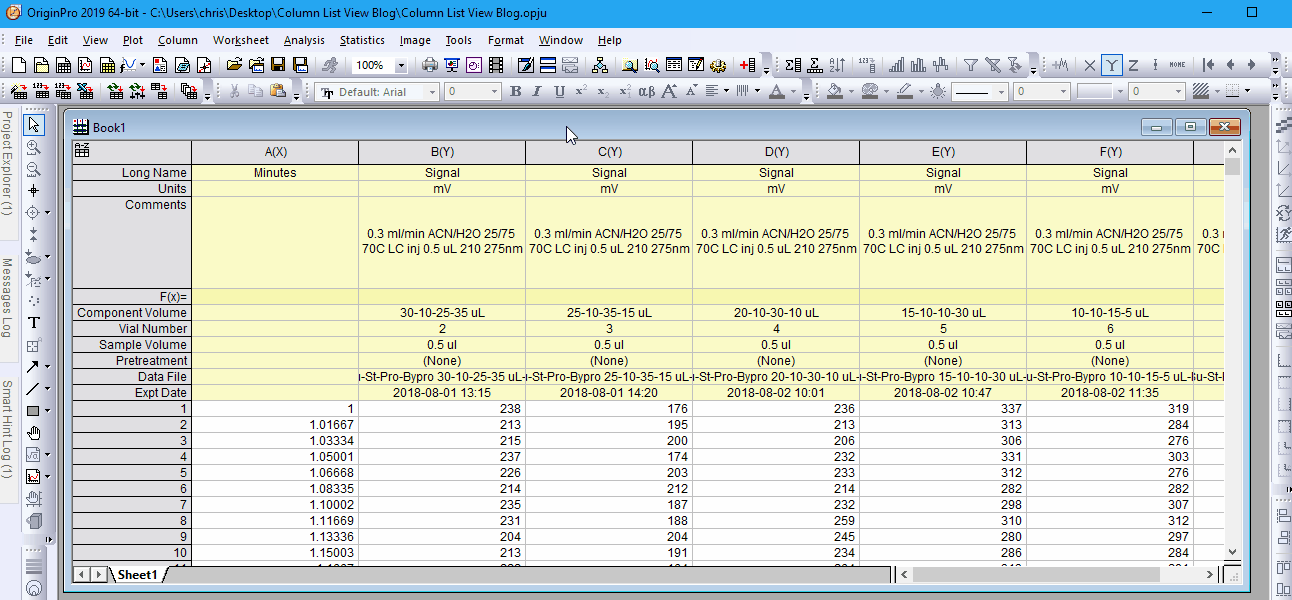Select the Text tool

33,322
